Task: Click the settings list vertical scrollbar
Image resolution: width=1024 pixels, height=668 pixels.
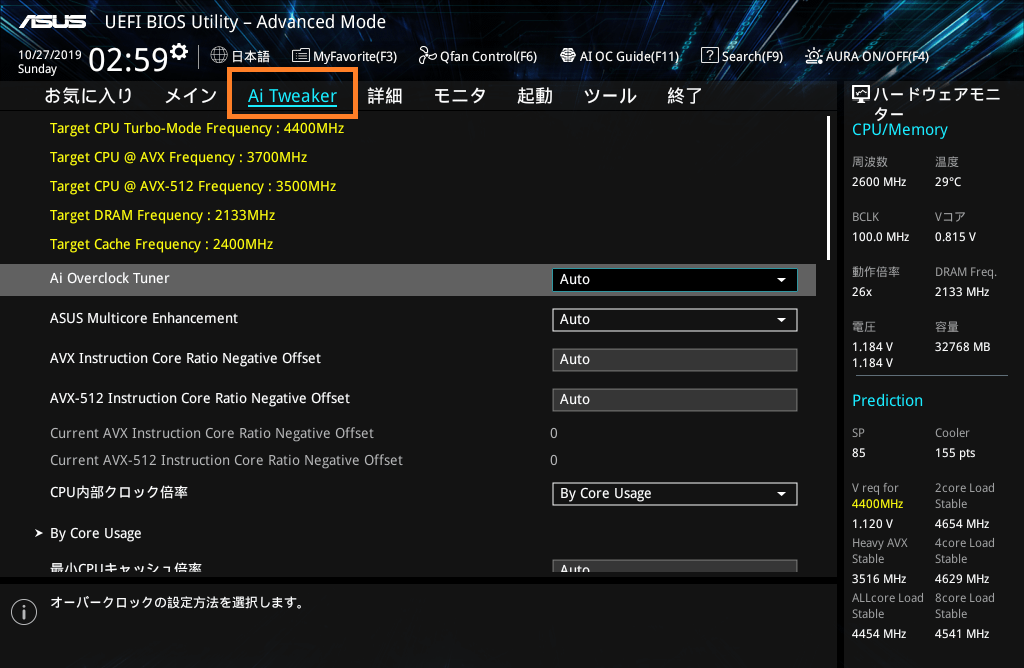Action: coord(828,188)
